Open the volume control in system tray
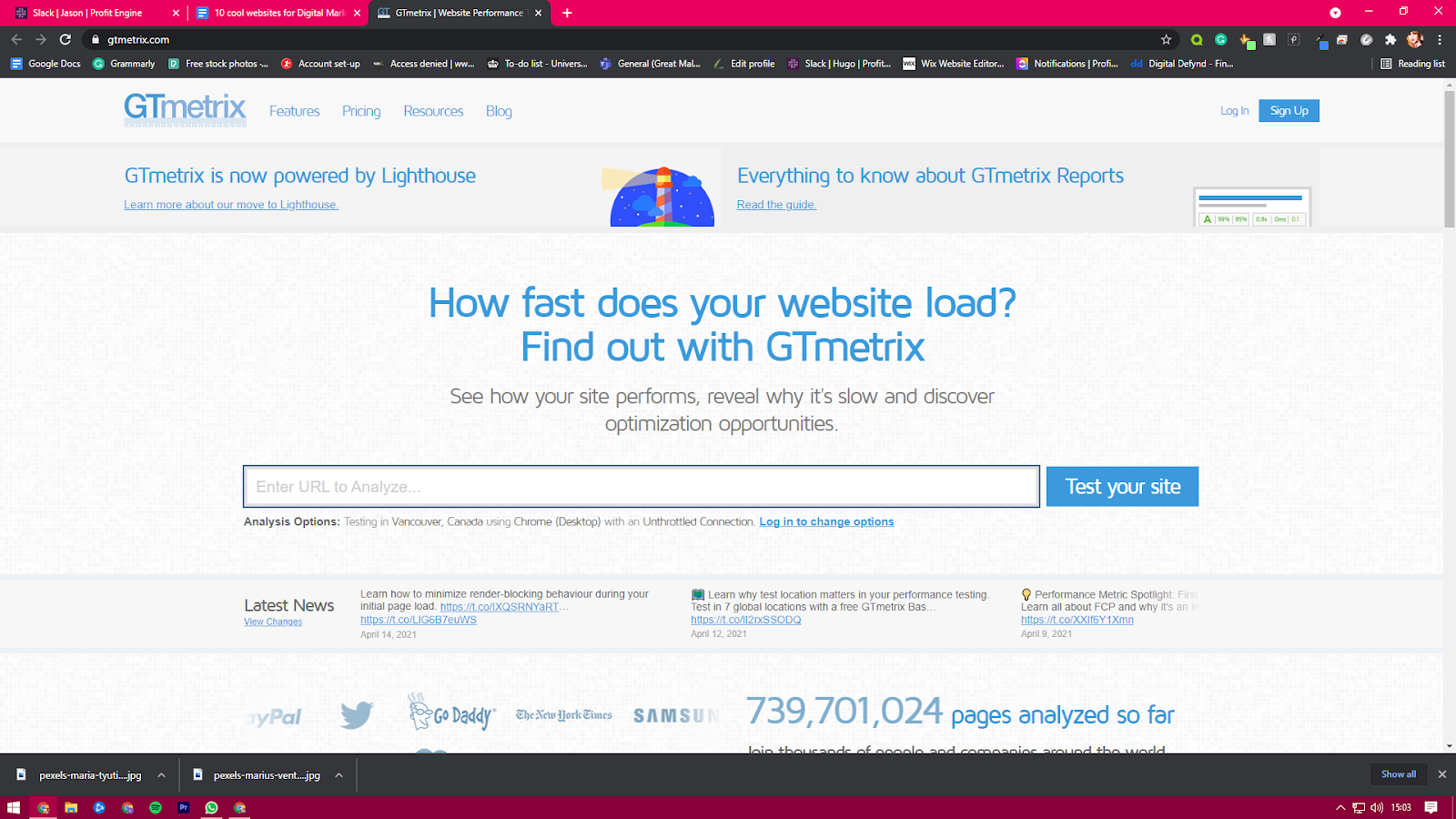The width and height of the screenshot is (1456, 819). [1377, 807]
